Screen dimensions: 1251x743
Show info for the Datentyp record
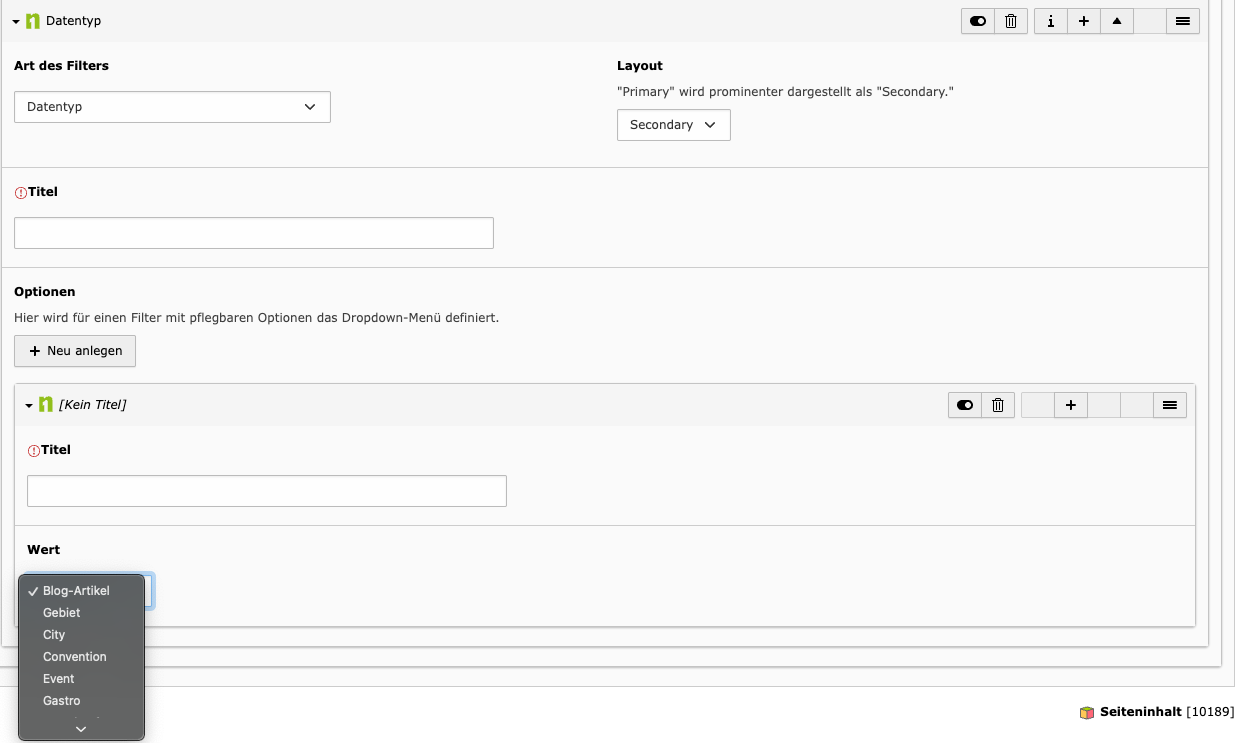point(1050,21)
